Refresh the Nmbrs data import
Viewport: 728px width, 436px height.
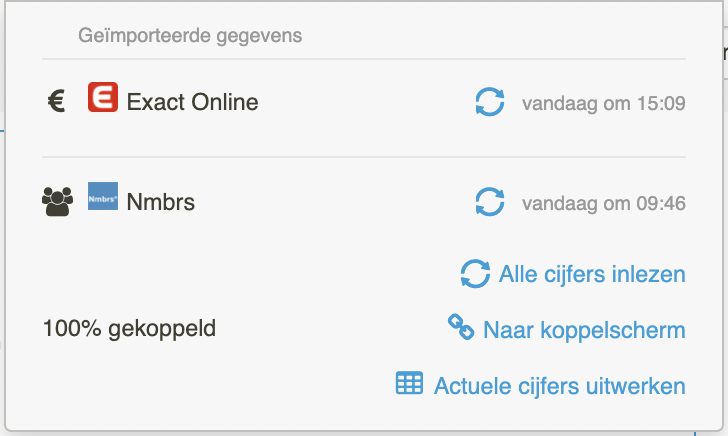pos(490,202)
